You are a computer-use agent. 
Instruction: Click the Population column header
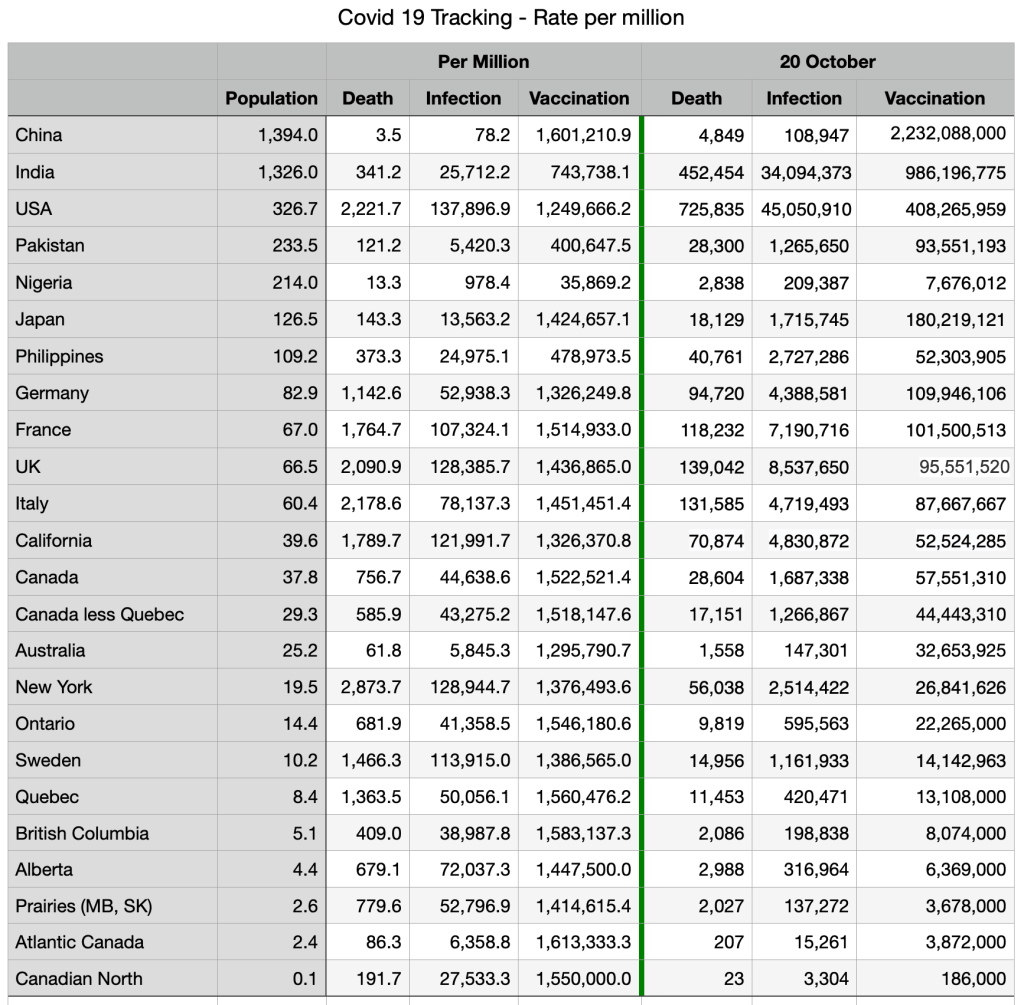(271, 98)
